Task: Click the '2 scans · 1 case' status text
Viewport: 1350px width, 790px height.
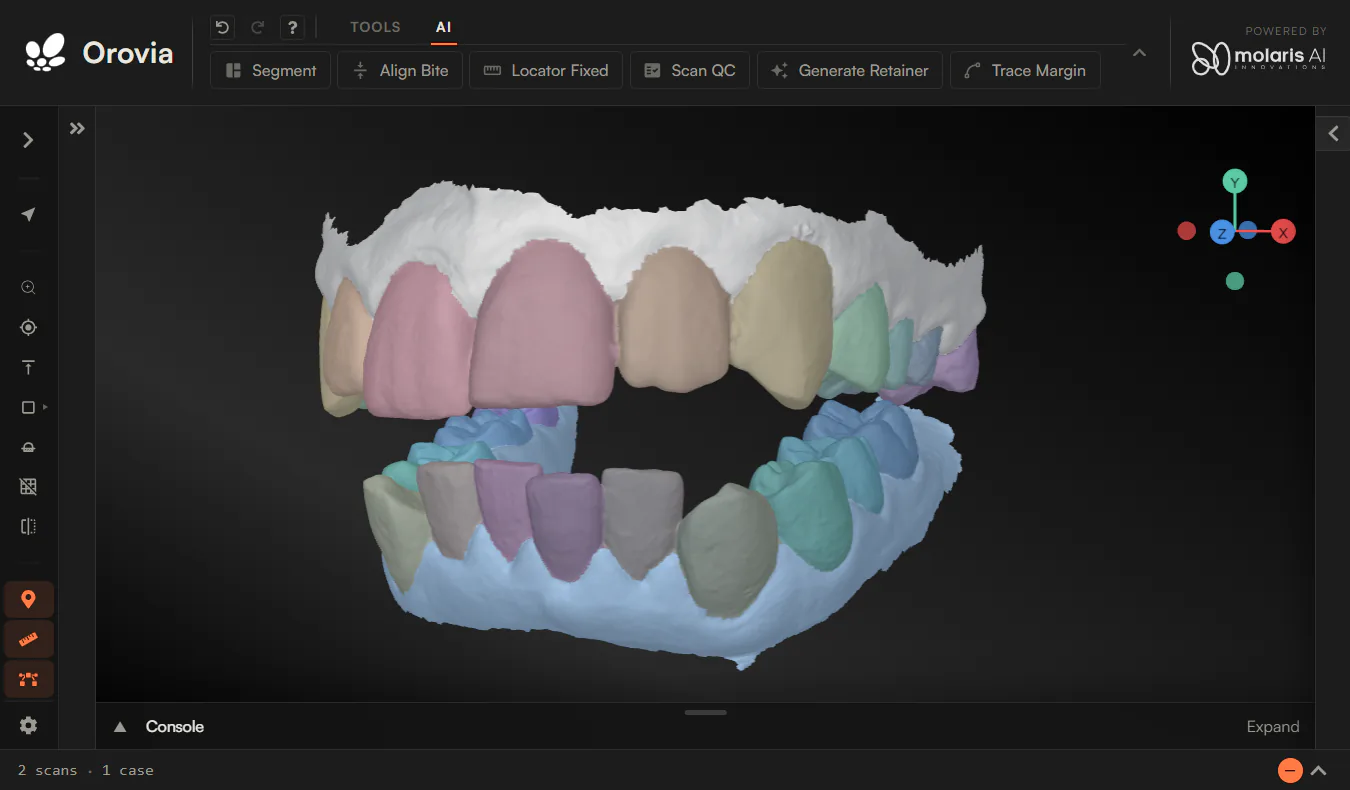Action: (86, 770)
